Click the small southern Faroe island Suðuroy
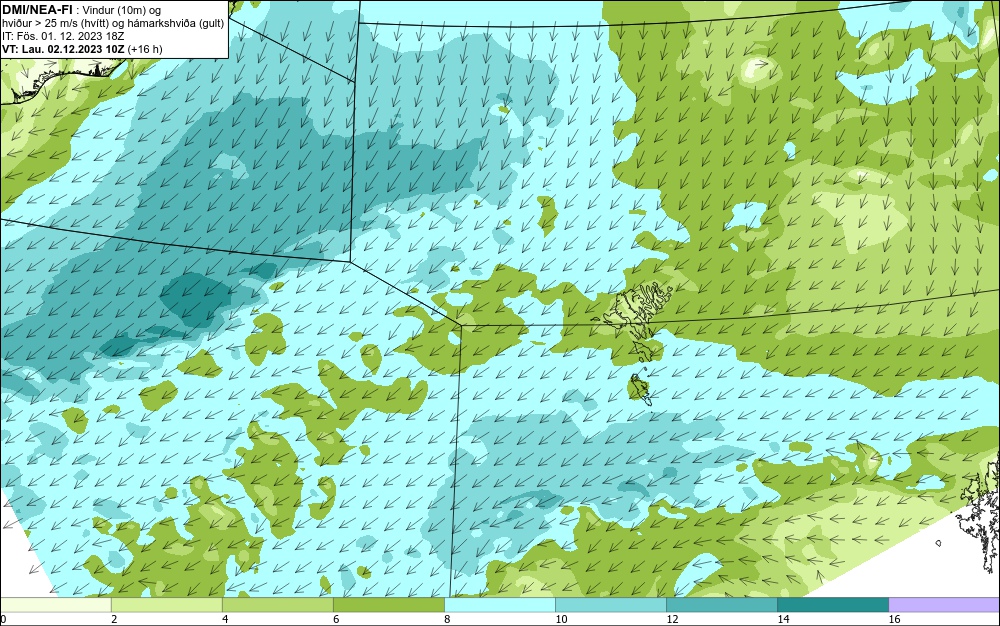 (x=640, y=388)
